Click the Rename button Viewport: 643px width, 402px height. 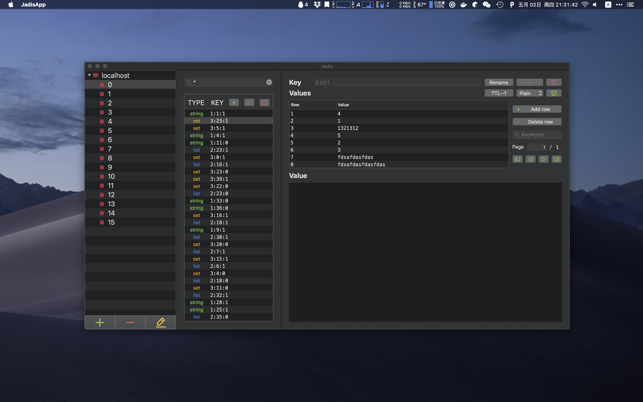(x=499, y=82)
